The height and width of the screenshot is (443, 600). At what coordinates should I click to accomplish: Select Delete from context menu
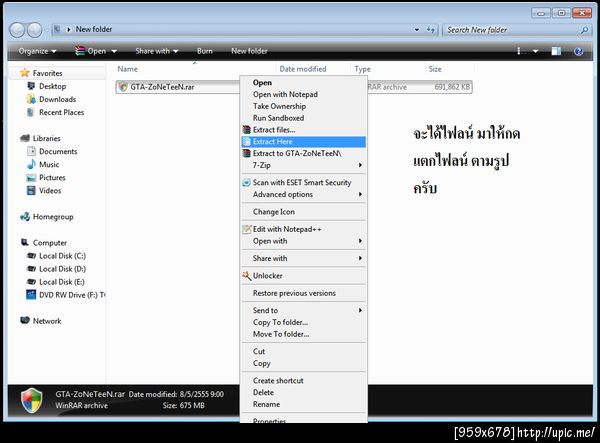coord(303,393)
